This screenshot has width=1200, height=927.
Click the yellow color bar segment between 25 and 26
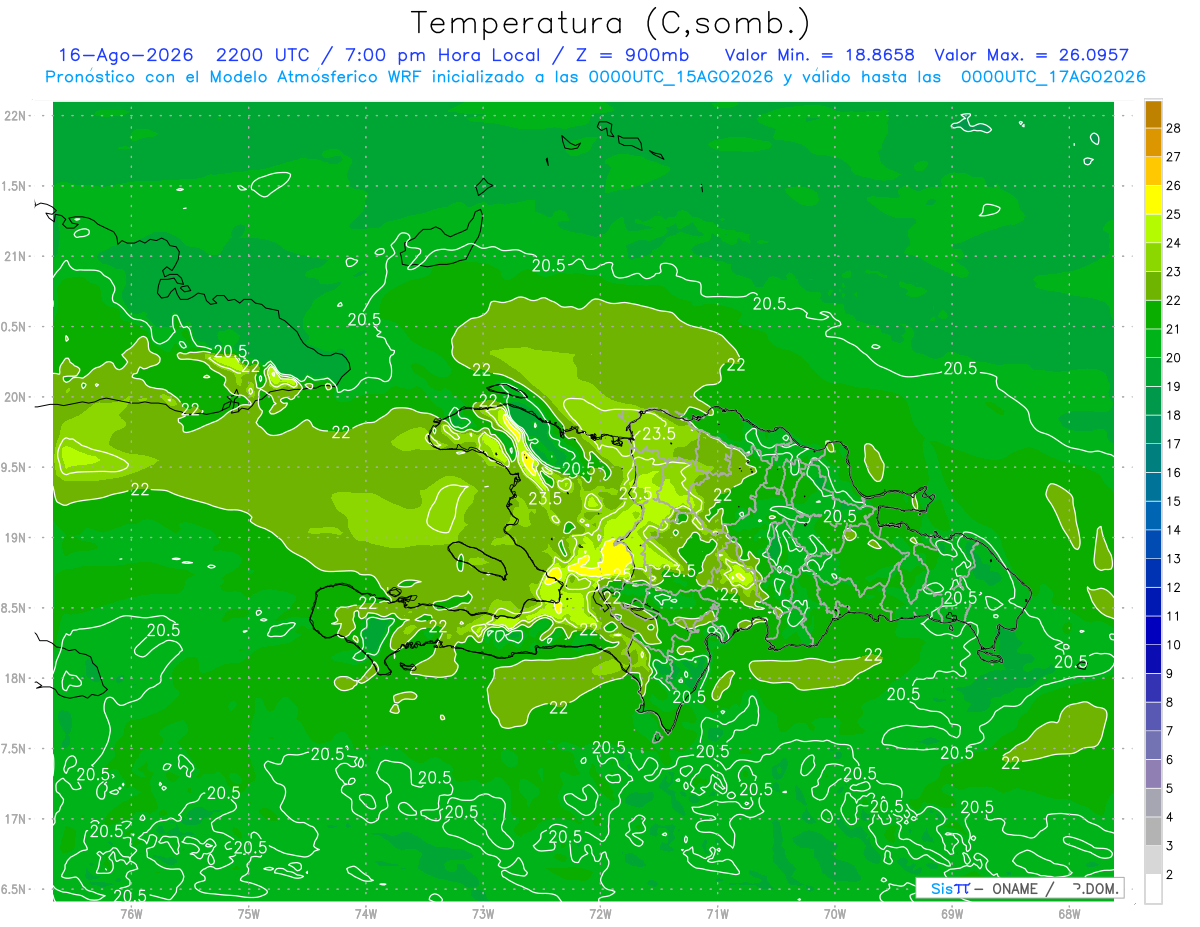click(1154, 200)
